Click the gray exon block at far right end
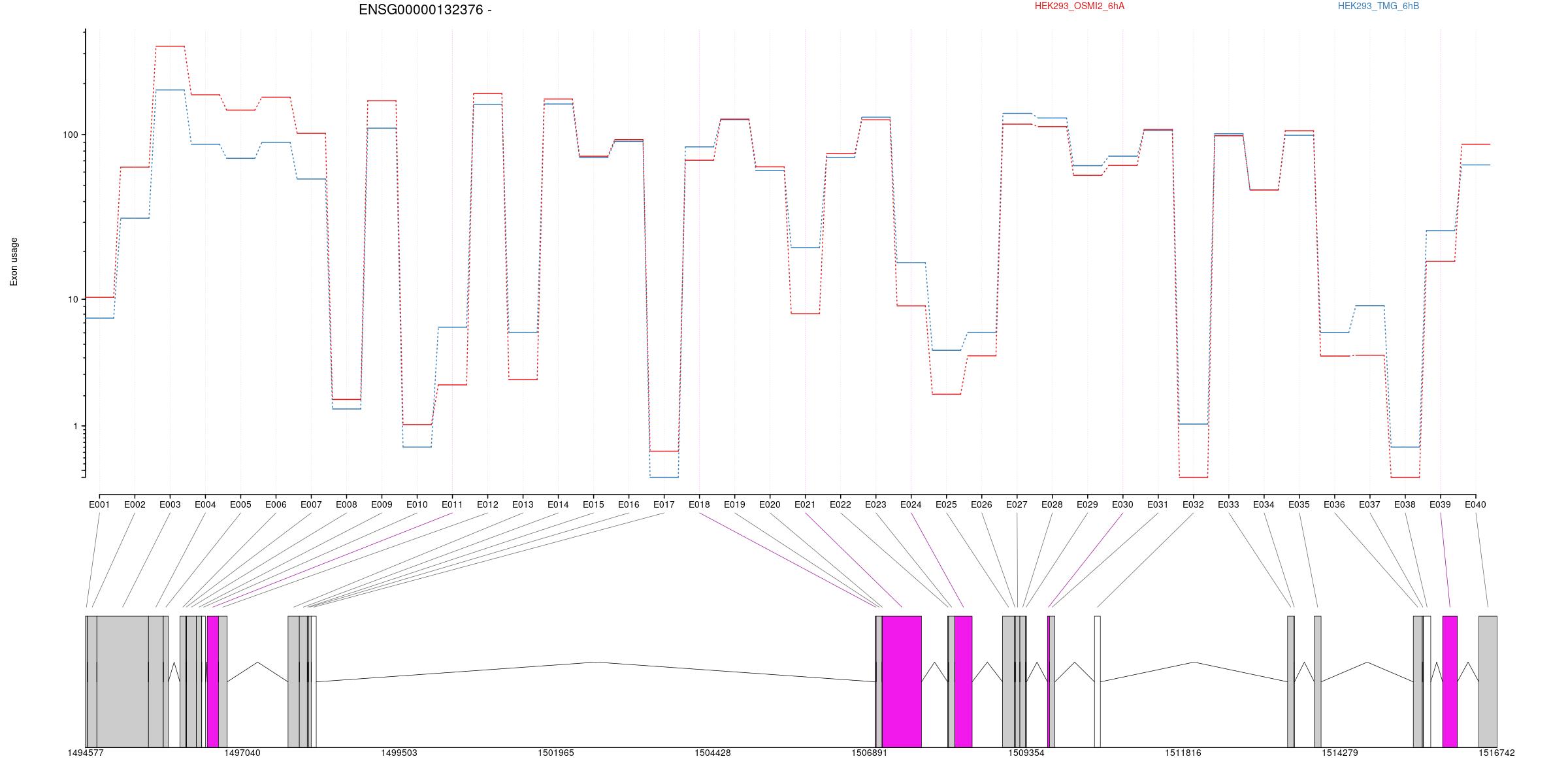The image size is (1568, 784). pyautogui.click(x=1488, y=681)
